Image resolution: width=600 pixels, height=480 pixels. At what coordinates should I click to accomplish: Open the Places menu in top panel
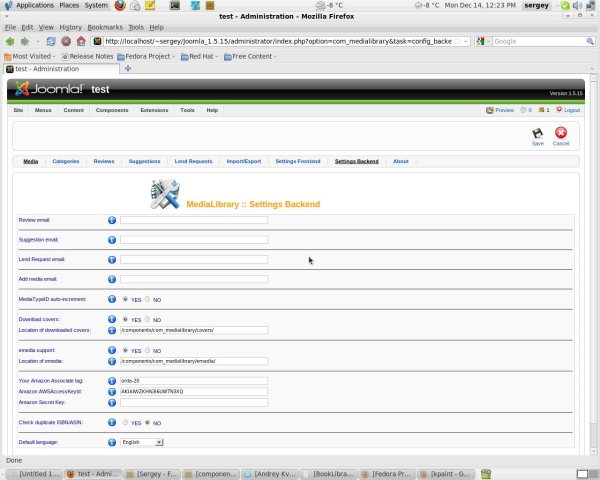click(69, 5)
